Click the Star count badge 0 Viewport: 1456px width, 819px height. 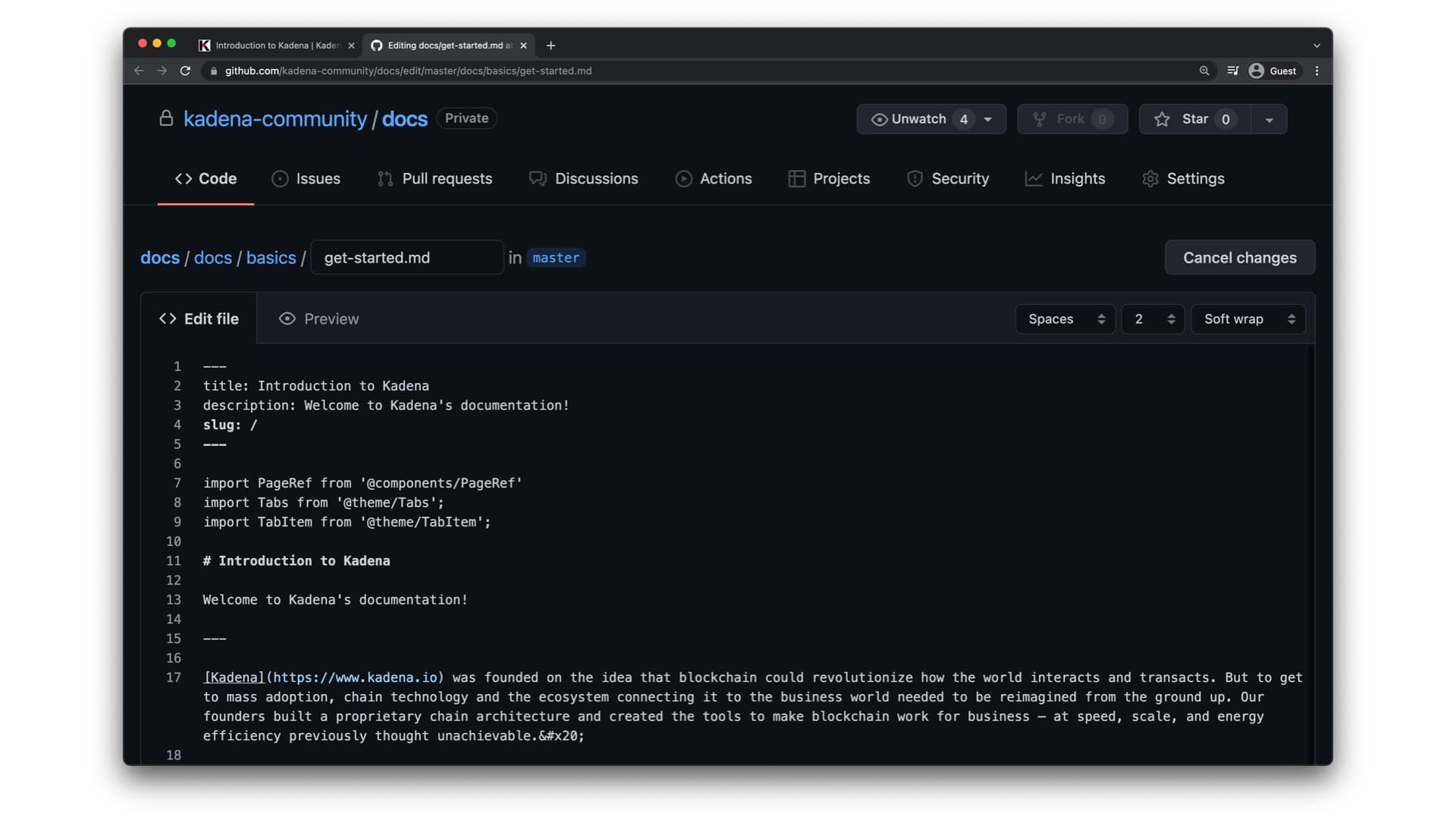[x=1225, y=119]
